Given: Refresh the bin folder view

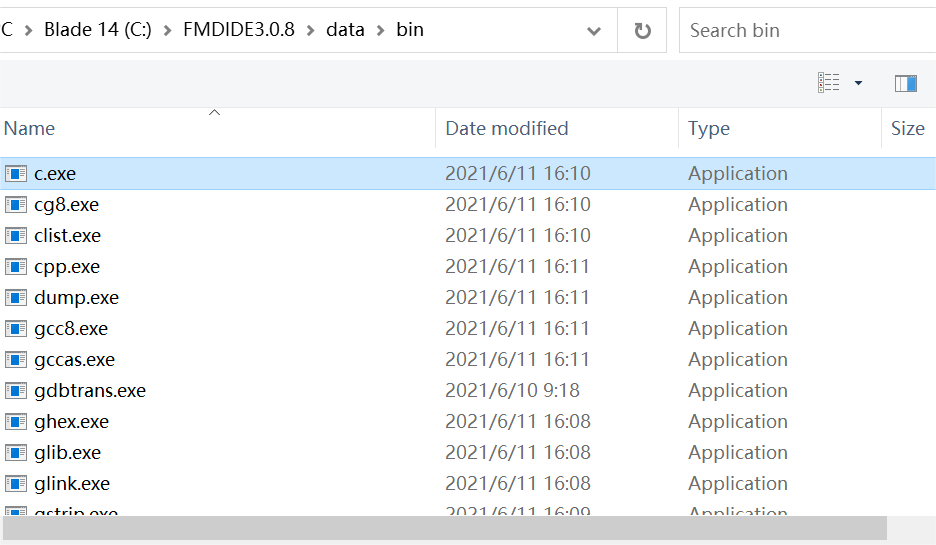Looking at the screenshot, I should pos(643,30).
